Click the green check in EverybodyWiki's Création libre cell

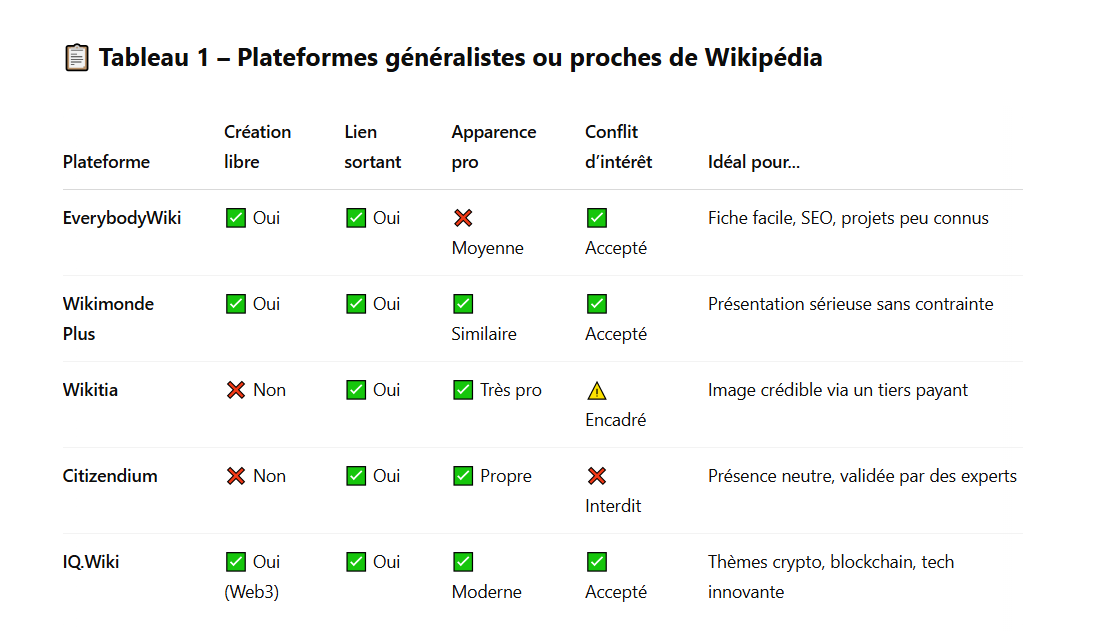236,218
